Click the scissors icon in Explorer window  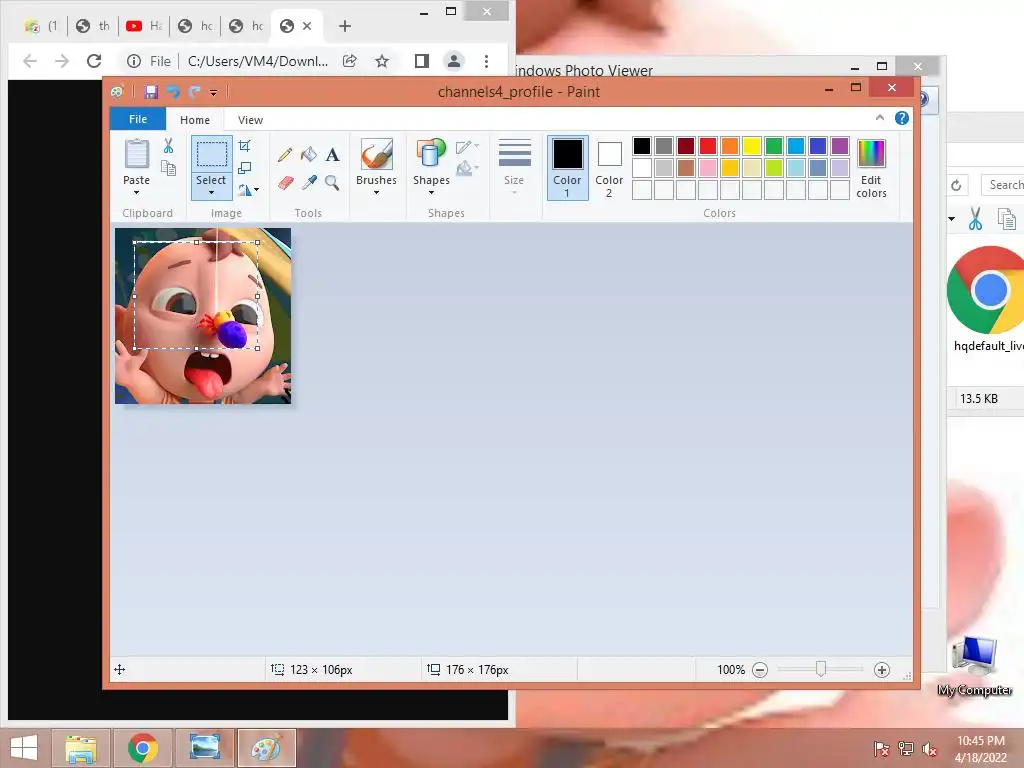click(x=976, y=219)
